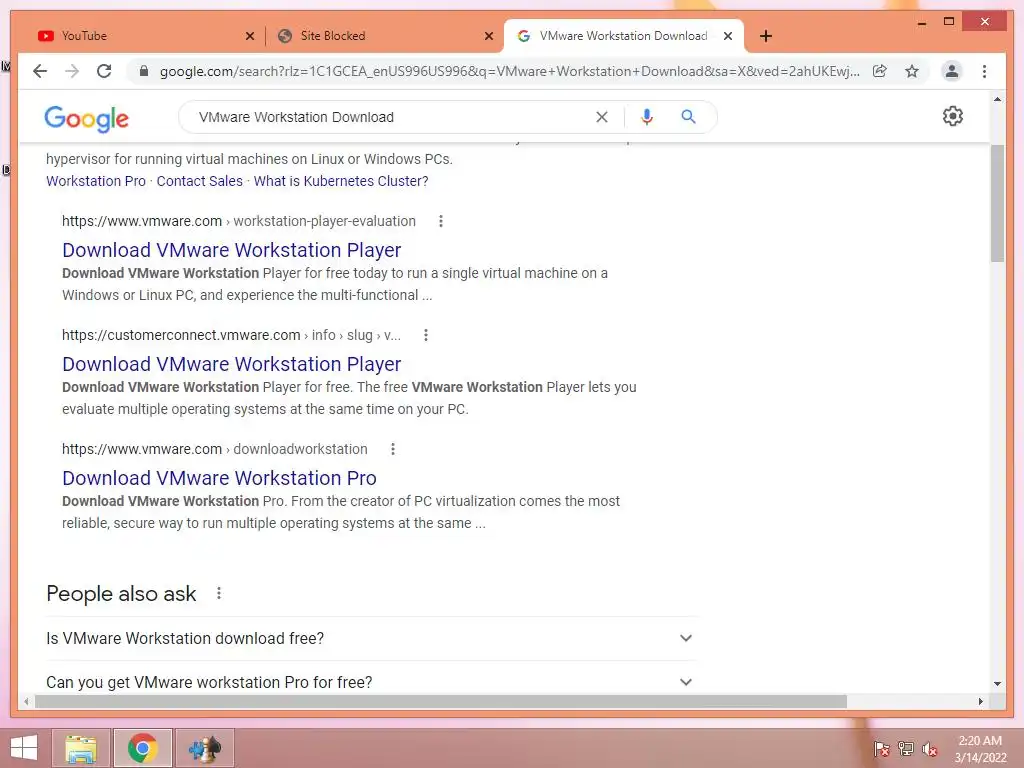Click the address bar URL
Viewport: 1024px width, 768px height.
click(509, 71)
